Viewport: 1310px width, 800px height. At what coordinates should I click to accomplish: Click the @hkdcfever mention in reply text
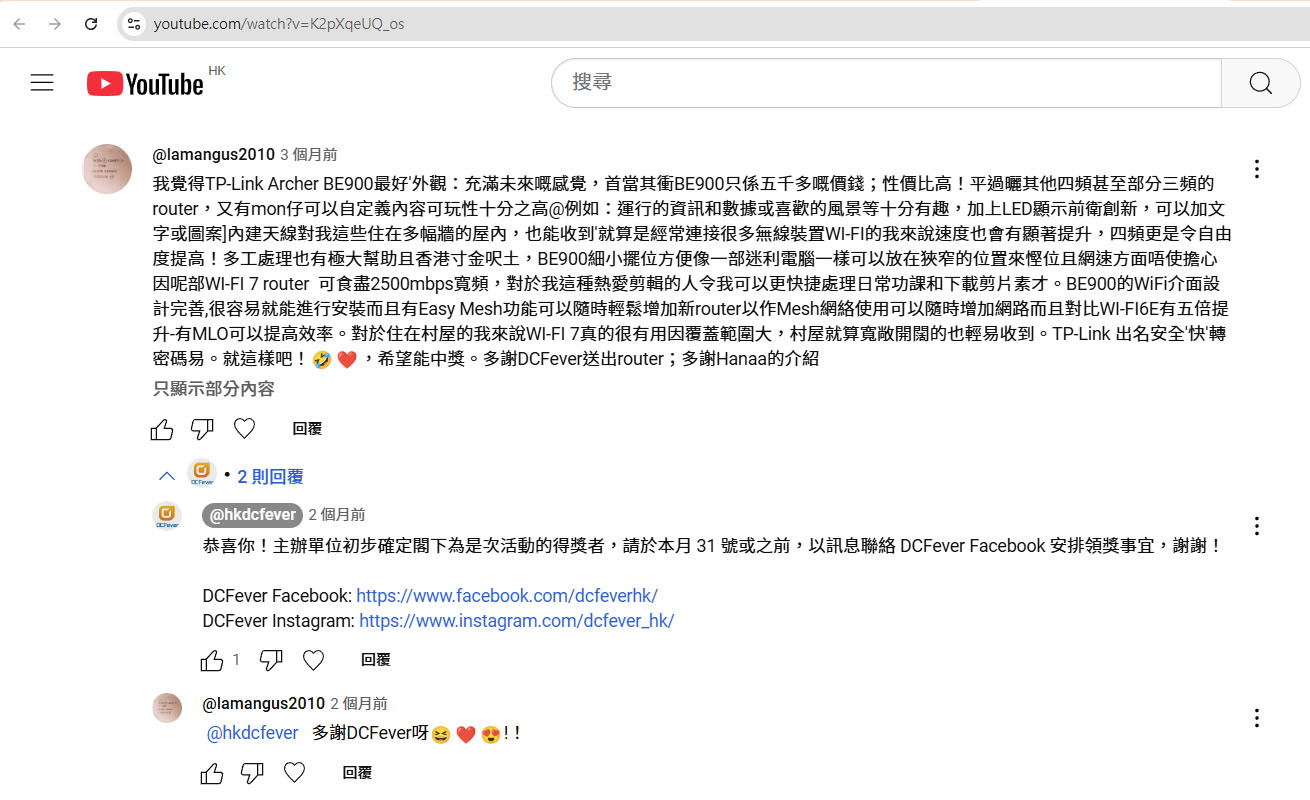click(252, 733)
